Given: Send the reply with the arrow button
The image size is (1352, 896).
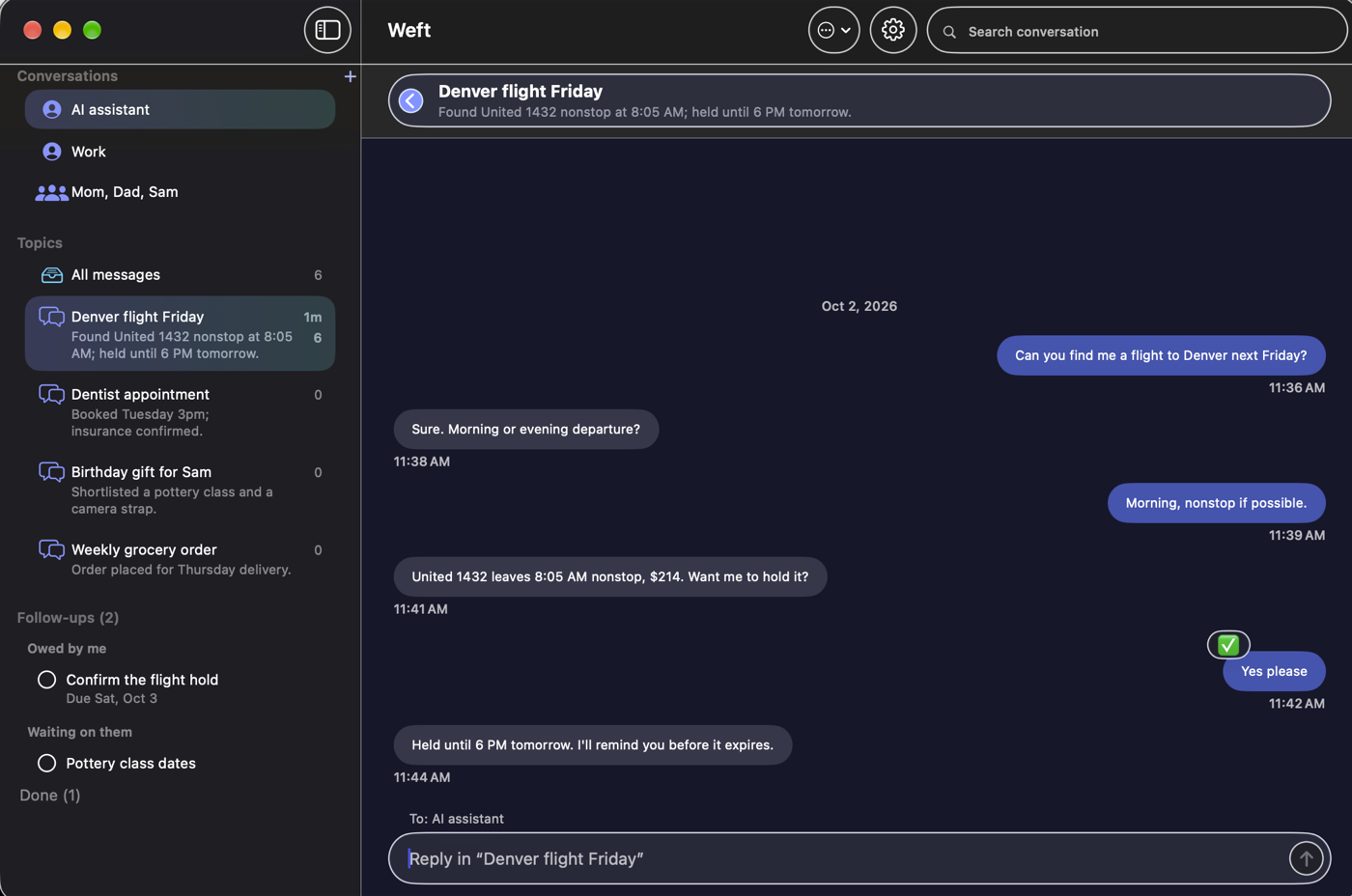Looking at the screenshot, I should [x=1306, y=858].
